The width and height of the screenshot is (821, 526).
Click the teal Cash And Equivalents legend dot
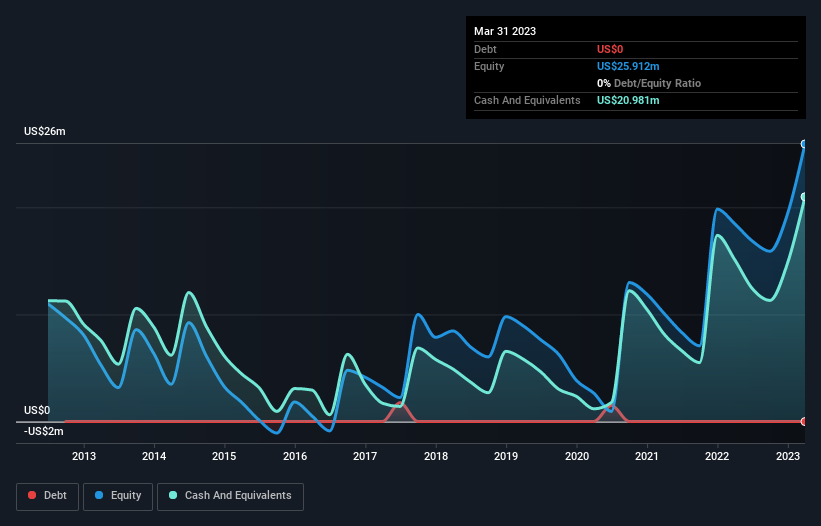click(173, 495)
